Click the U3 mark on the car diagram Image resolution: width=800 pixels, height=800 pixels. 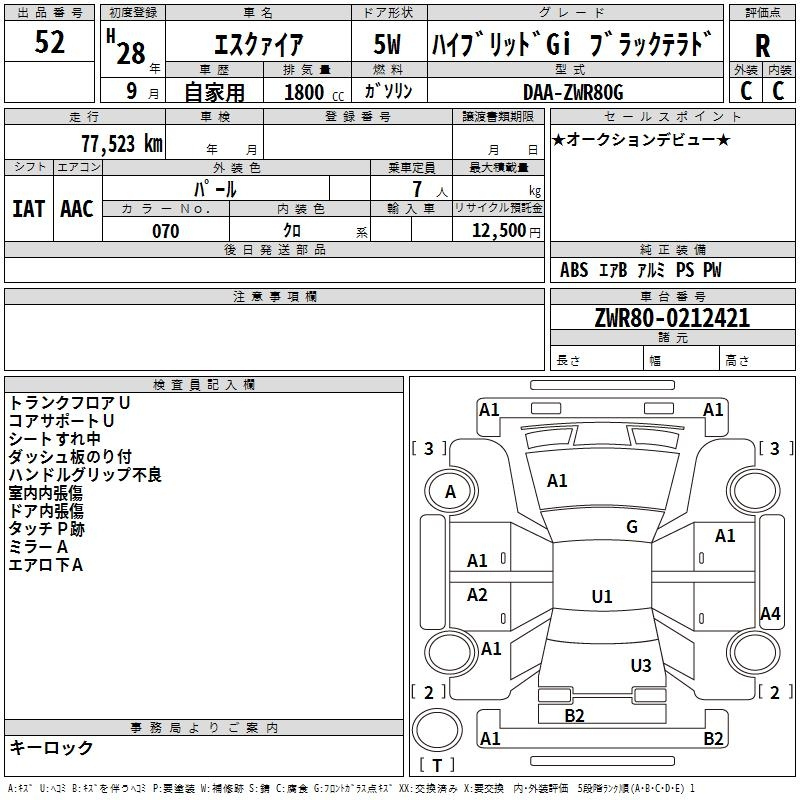click(x=641, y=665)
